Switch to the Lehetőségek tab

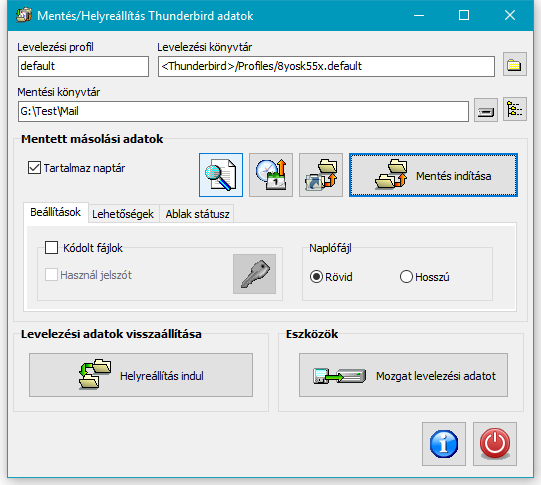[123, 214]
